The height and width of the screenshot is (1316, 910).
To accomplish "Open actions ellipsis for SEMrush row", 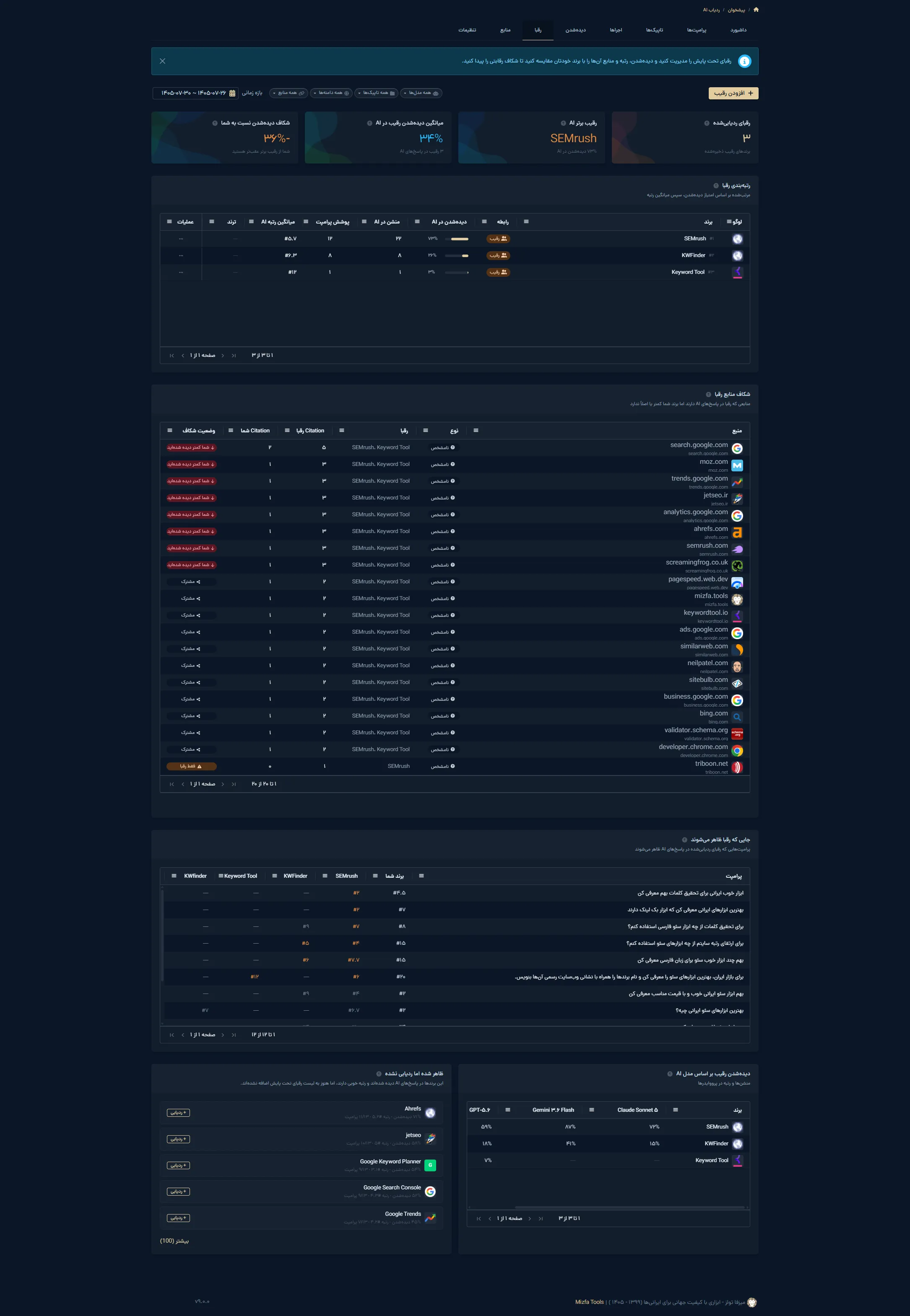I will pos(181,239).
